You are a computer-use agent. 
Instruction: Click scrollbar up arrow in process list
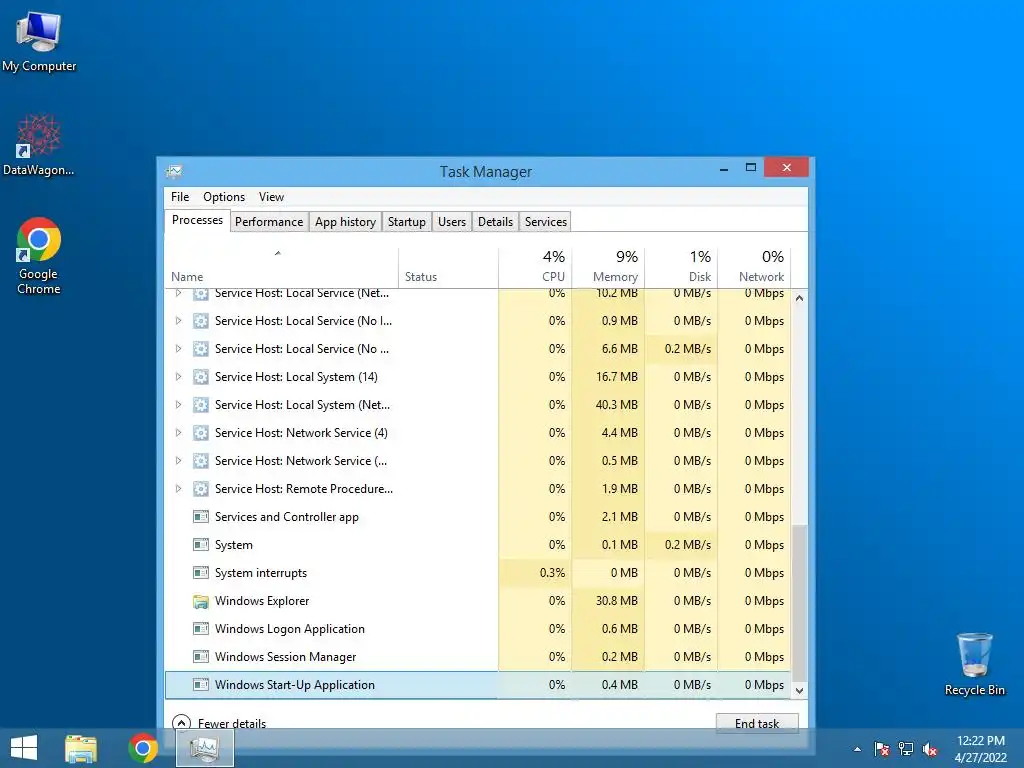(799, 298)
